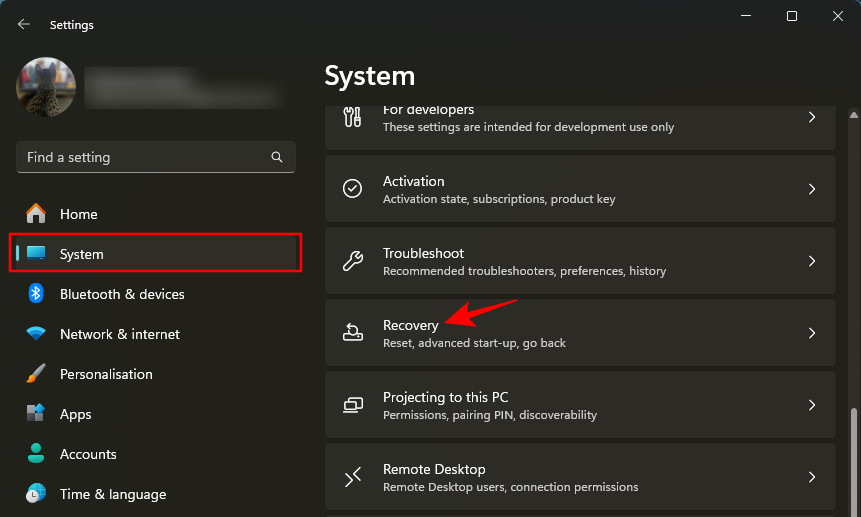Click the Accounts person icon
Viewport: 861px width, 517px height.
[x=36, y=453]
